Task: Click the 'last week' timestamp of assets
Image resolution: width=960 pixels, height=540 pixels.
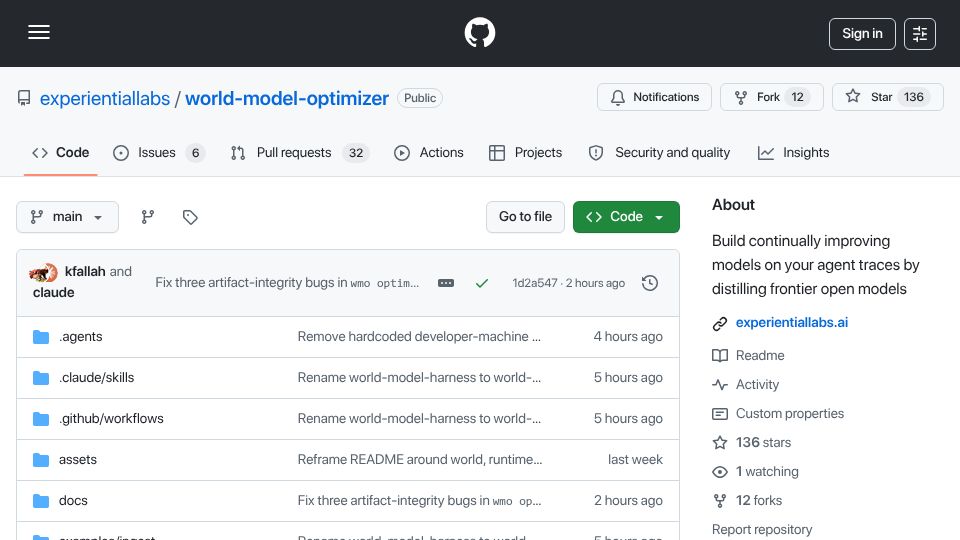Action: pyautogui.click(x=635, y=460)
